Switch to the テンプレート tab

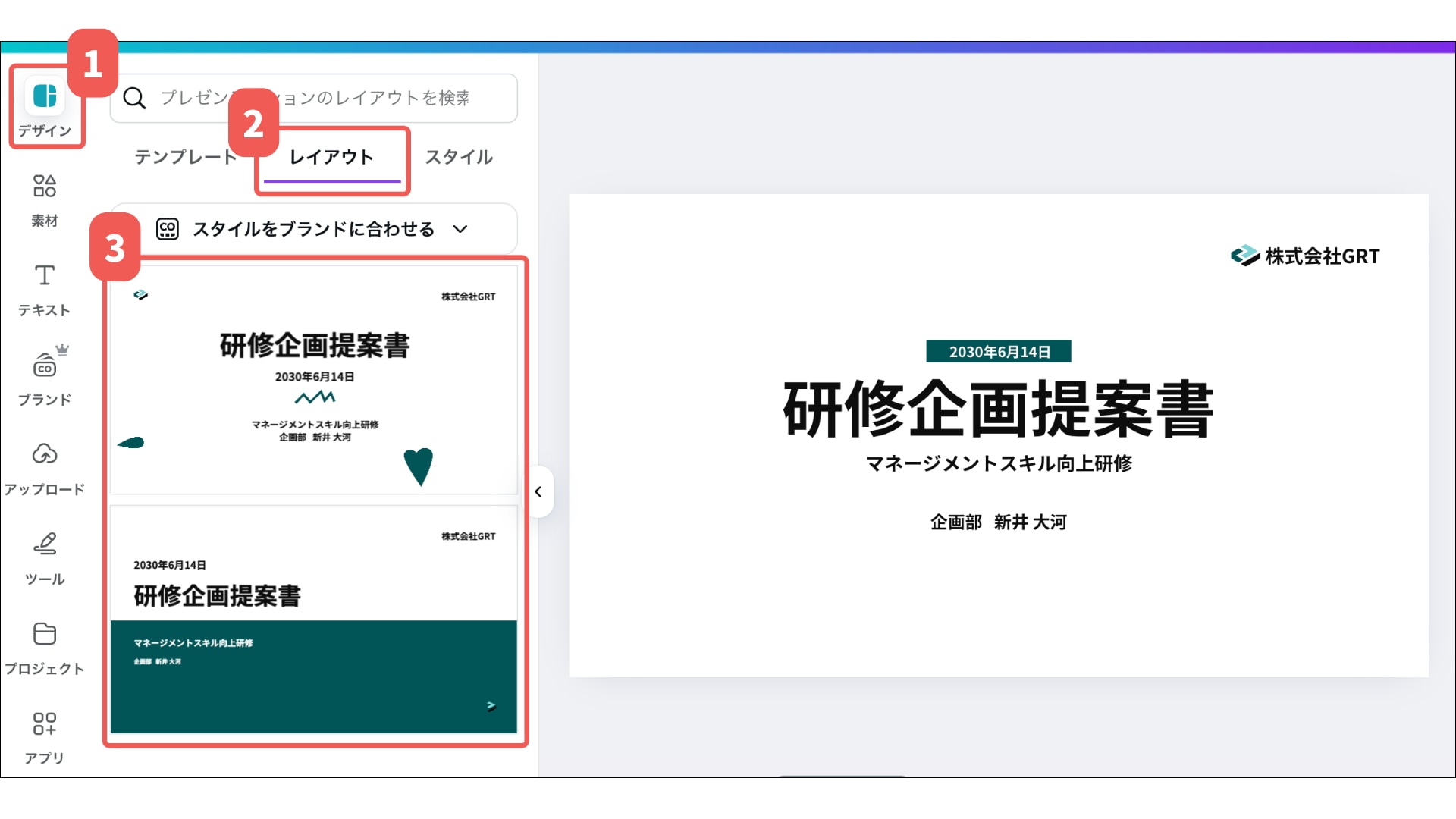185,157
